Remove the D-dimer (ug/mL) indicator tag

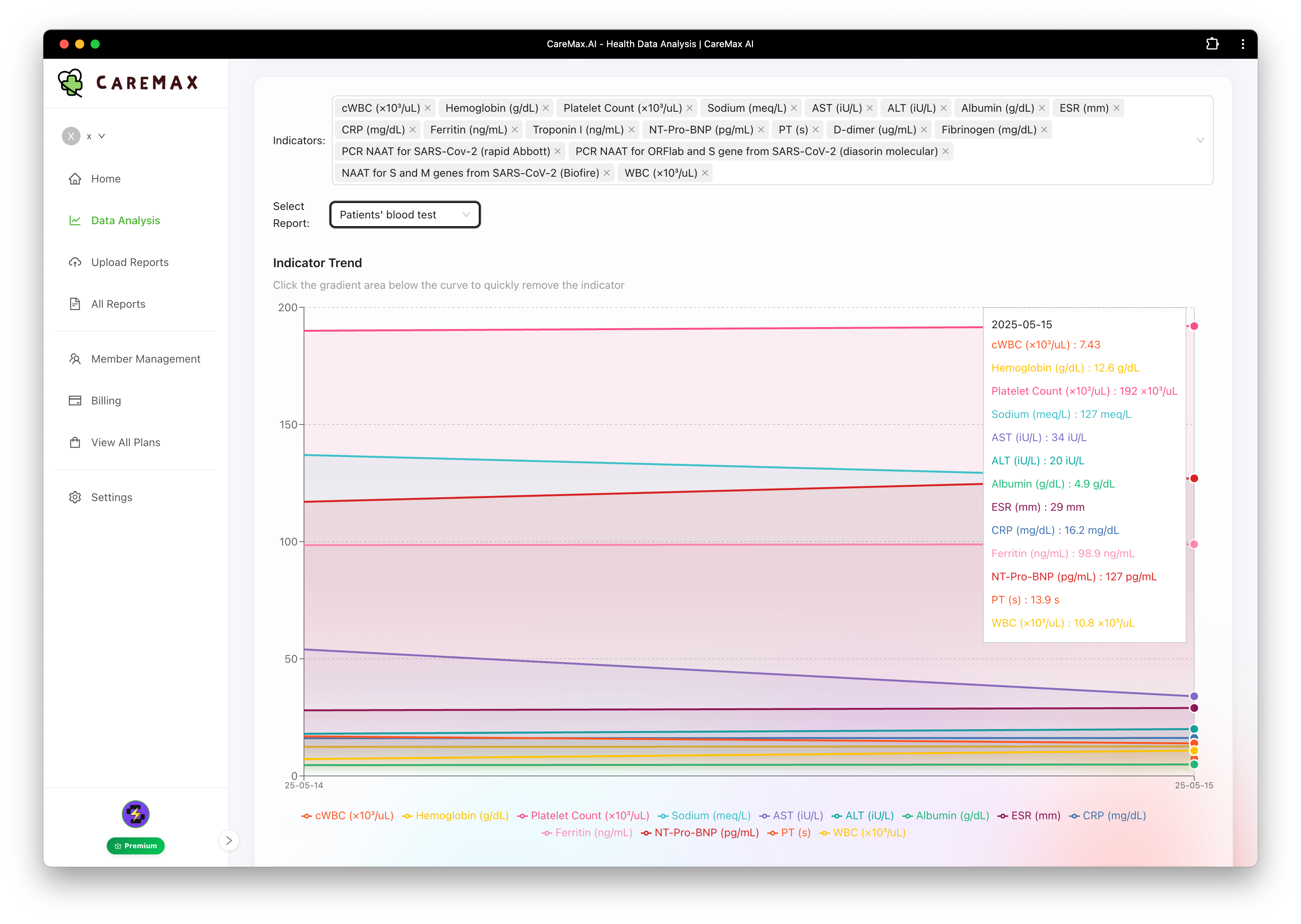click(924, 130)
